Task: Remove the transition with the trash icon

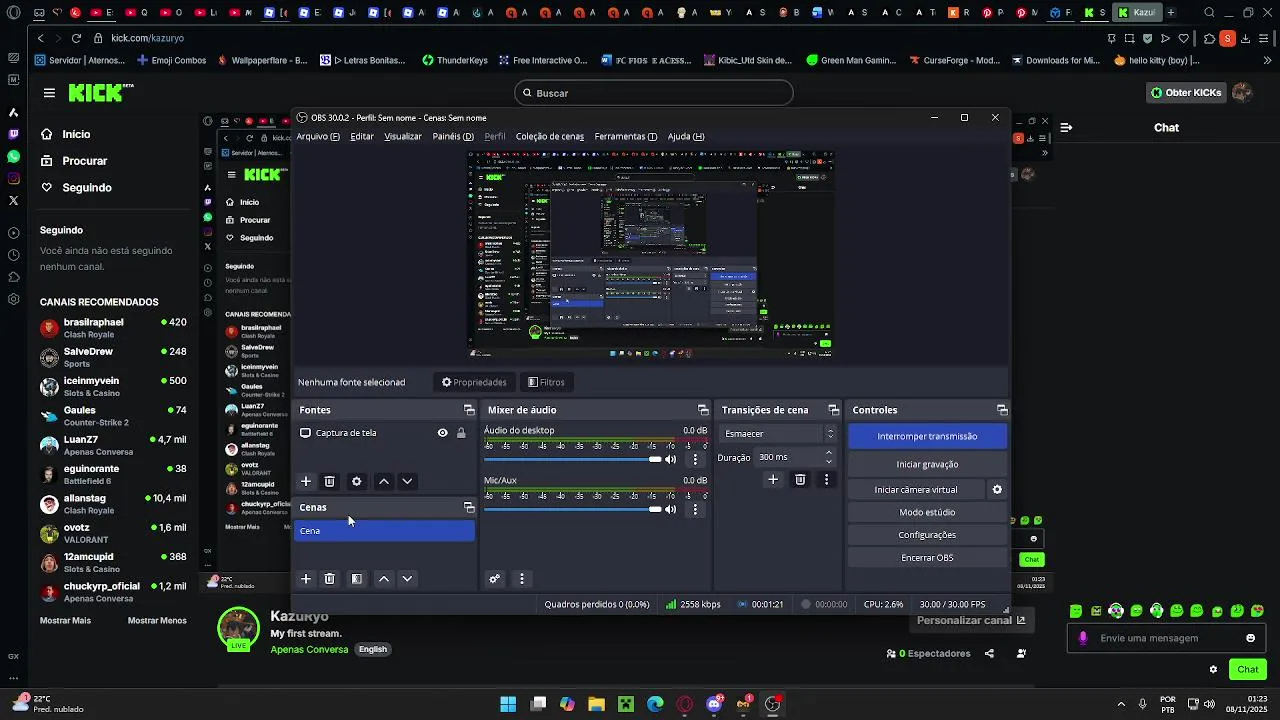Action: (x=800, y=480)
